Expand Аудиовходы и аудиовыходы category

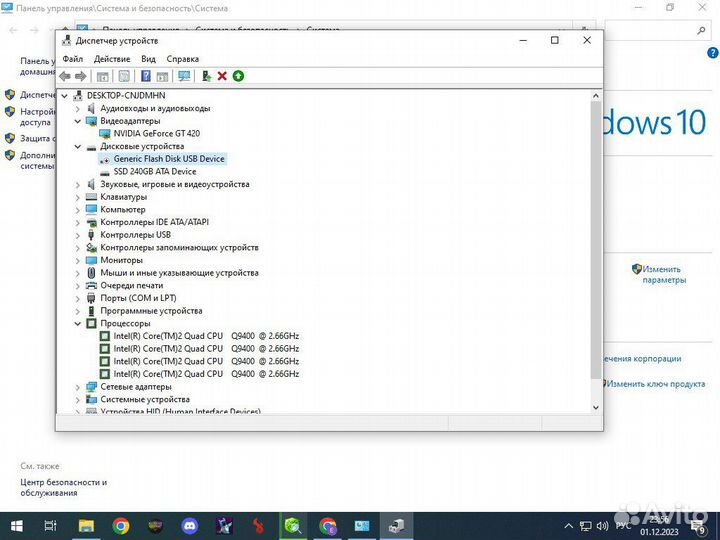pyautogui.click(x=78, y=109)
